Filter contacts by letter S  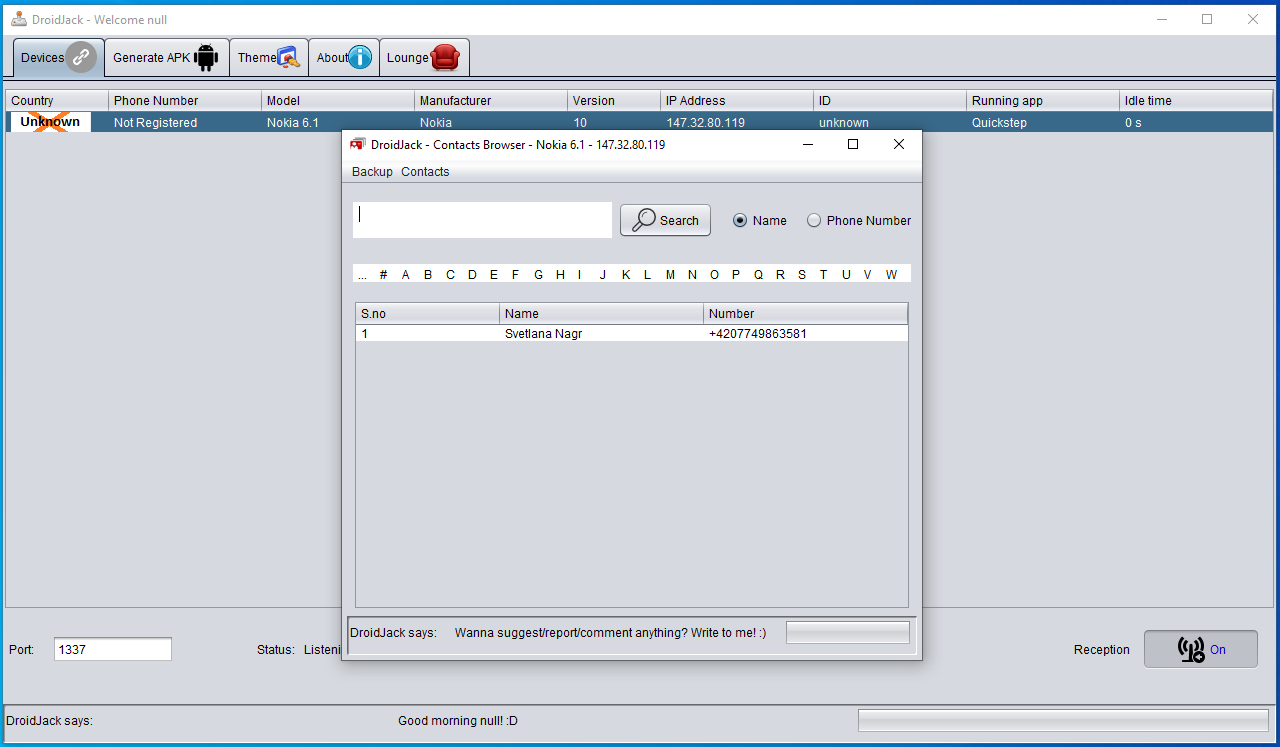(802, 274)
